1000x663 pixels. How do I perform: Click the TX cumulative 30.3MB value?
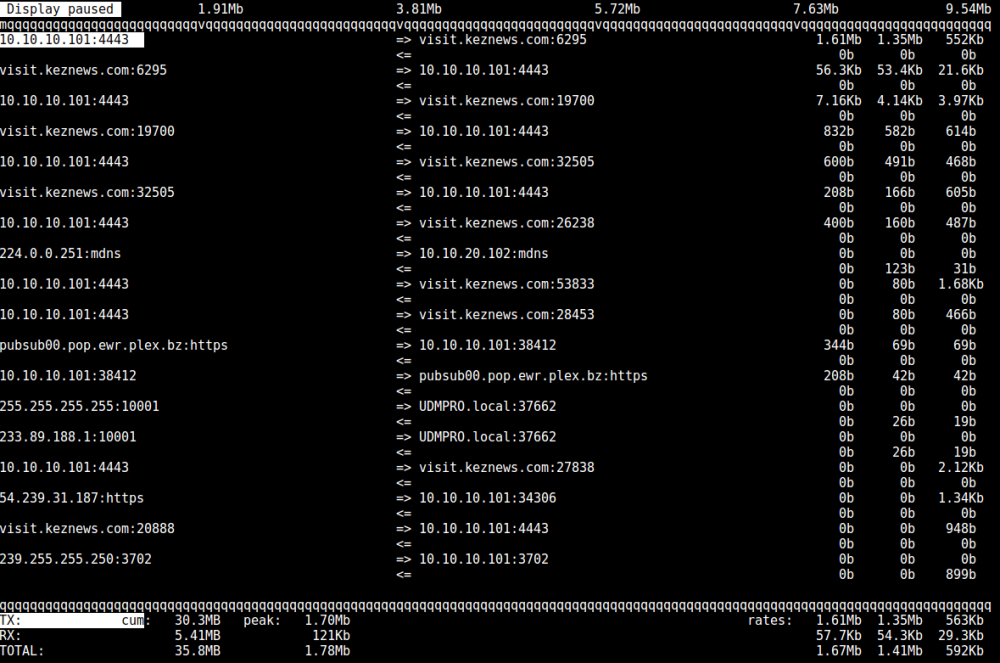click(x=198, y=621)
